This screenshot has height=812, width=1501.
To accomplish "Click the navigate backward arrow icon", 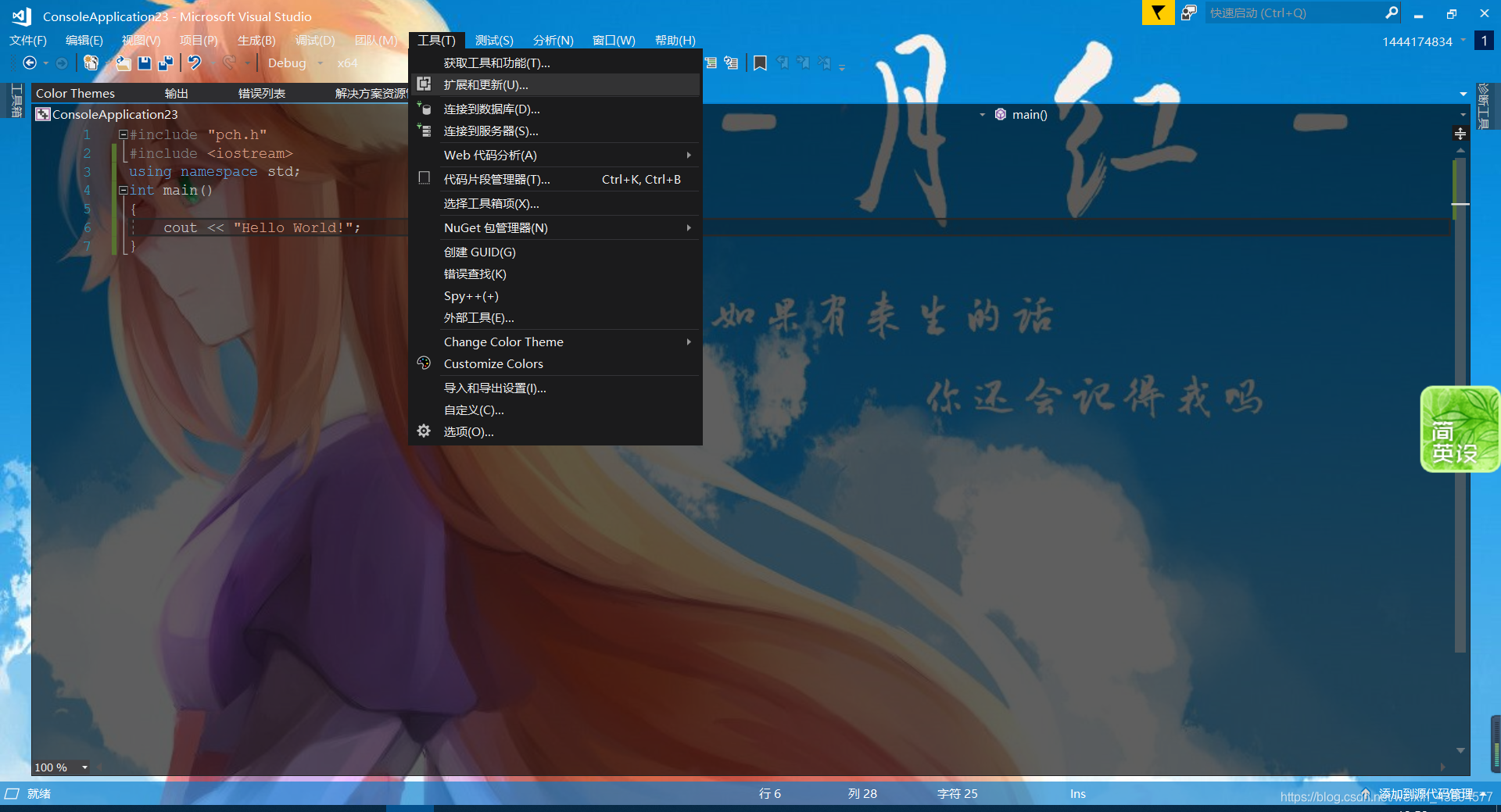I will point(30,63).
